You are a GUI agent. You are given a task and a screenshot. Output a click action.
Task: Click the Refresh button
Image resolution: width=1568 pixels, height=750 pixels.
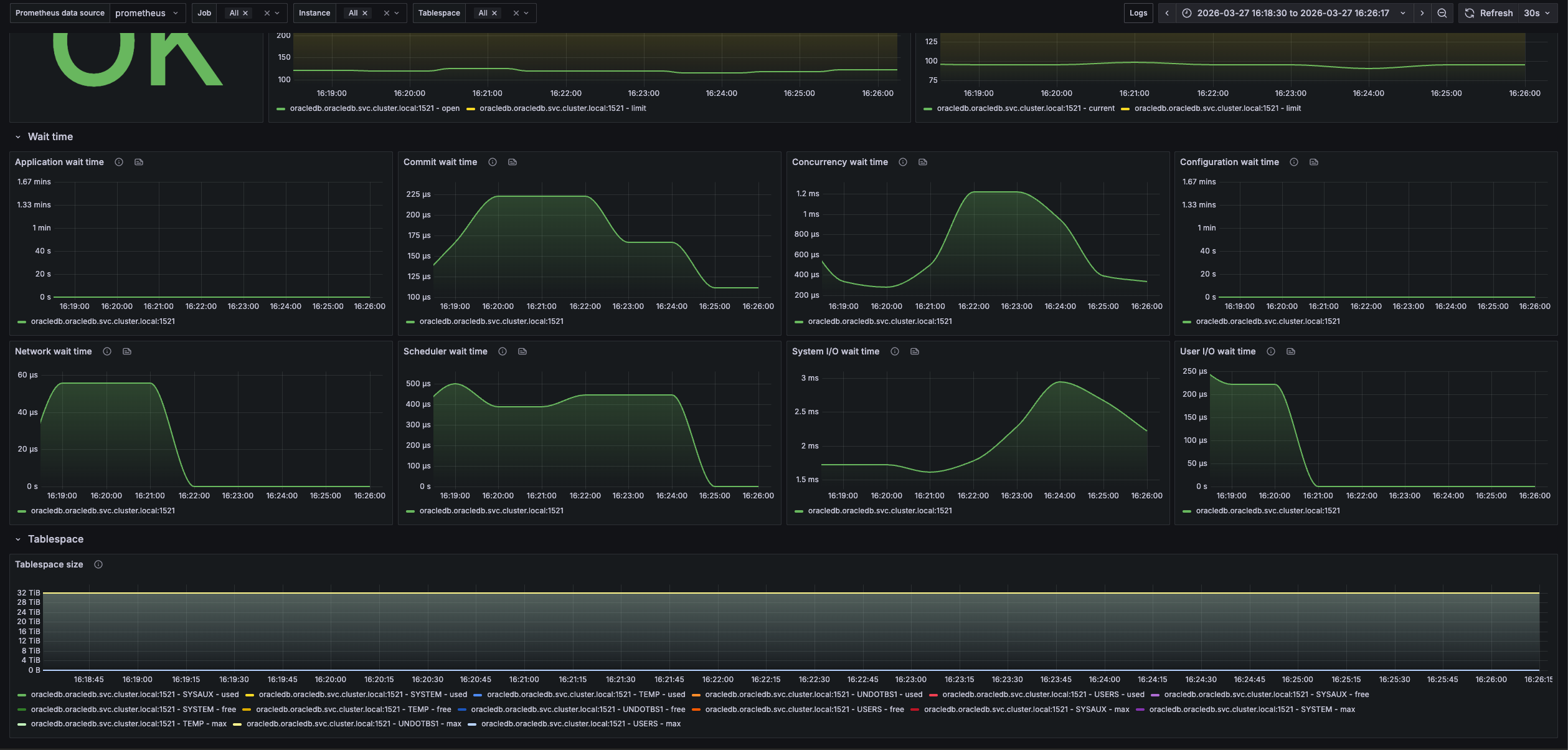click(x=1489, y=13)
